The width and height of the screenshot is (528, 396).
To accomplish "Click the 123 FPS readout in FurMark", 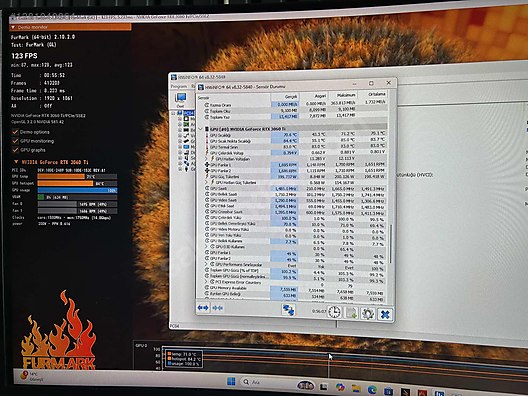I will click(24, 56).
